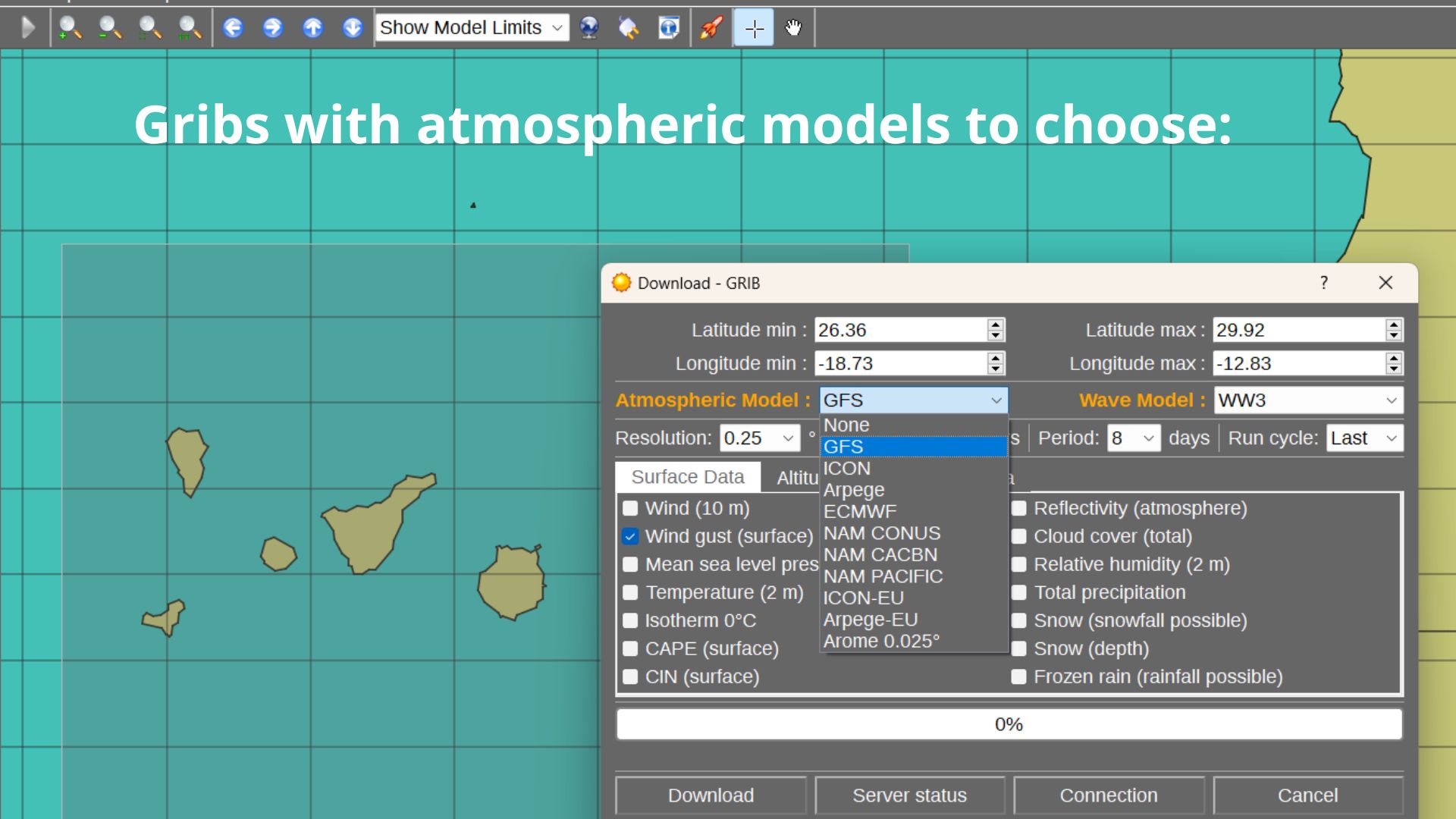This screenshot has height=819, width=1456.
Task: Uncheck Wind gust (surface)
Action: [x=630, y=536]
